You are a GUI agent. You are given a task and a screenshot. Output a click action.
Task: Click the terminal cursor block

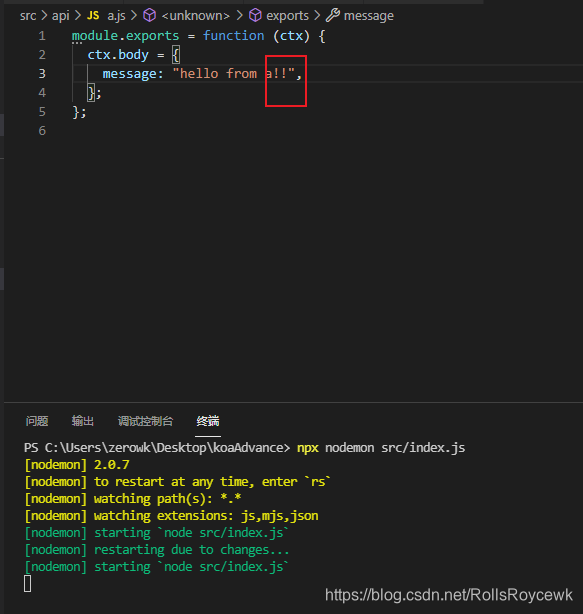tap(27, 584)
